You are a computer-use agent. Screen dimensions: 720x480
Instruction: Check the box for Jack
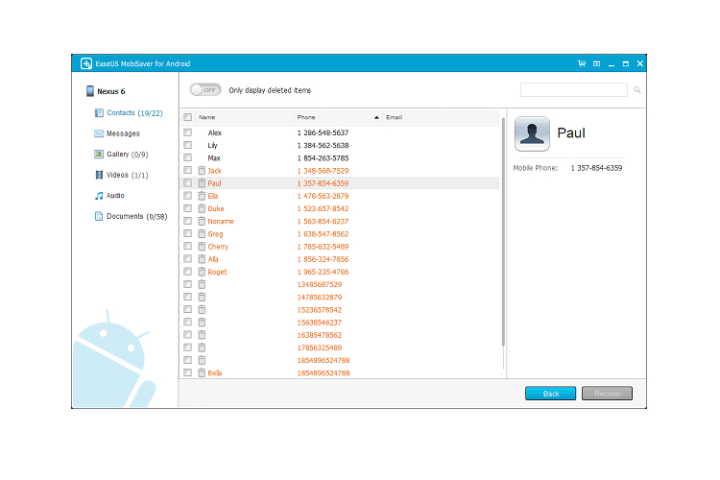pyautogui.click(x=187, y=170)
